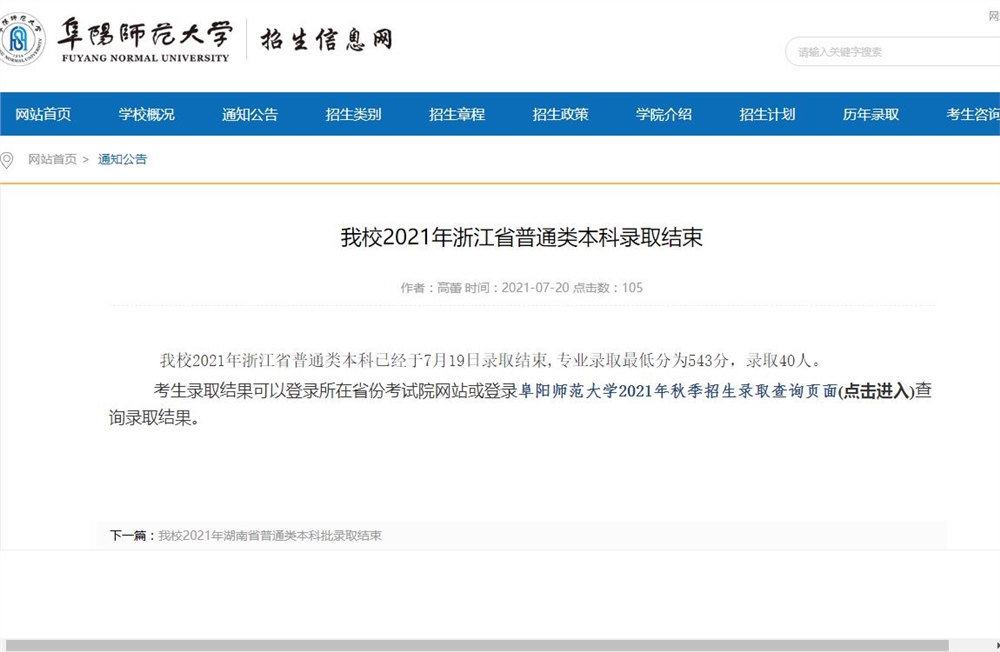Click the paragraph mentioning 最低分为543分
1000x652 pixels.
[x=490, y=360]
